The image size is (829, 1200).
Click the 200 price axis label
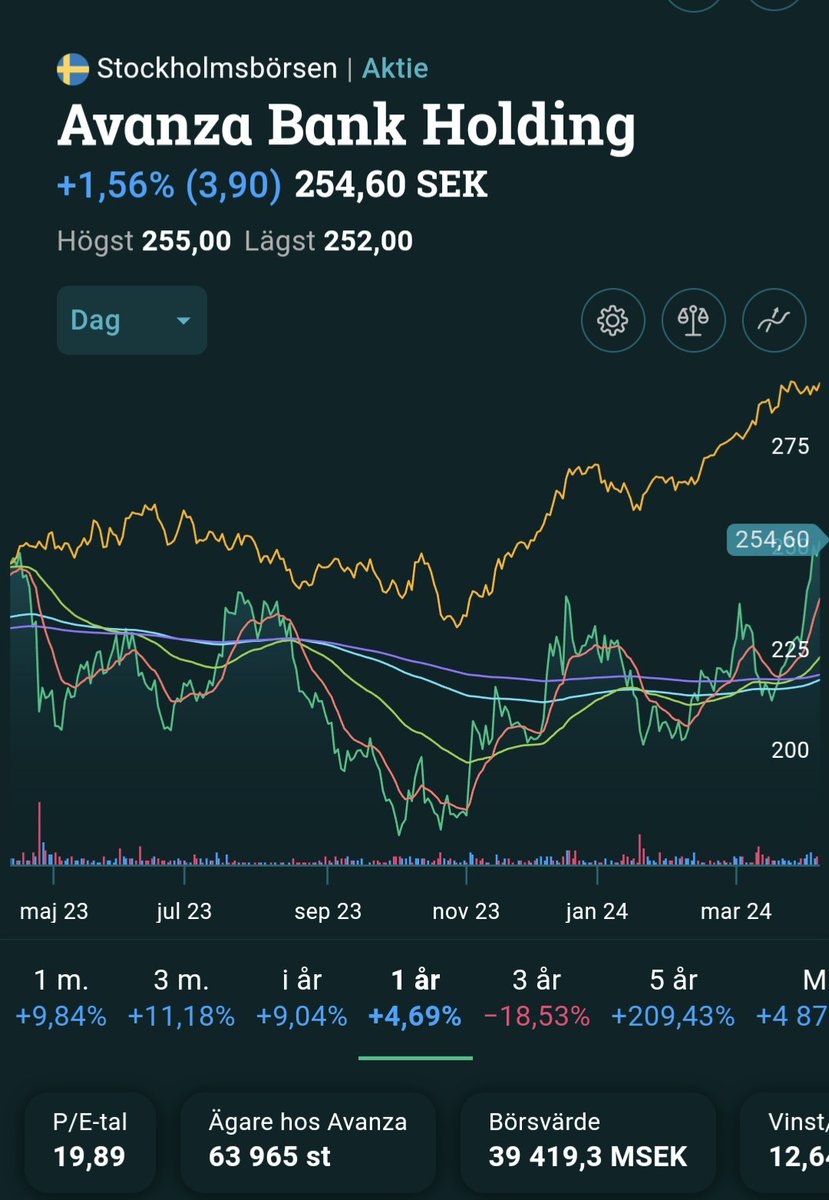[790, 751]
